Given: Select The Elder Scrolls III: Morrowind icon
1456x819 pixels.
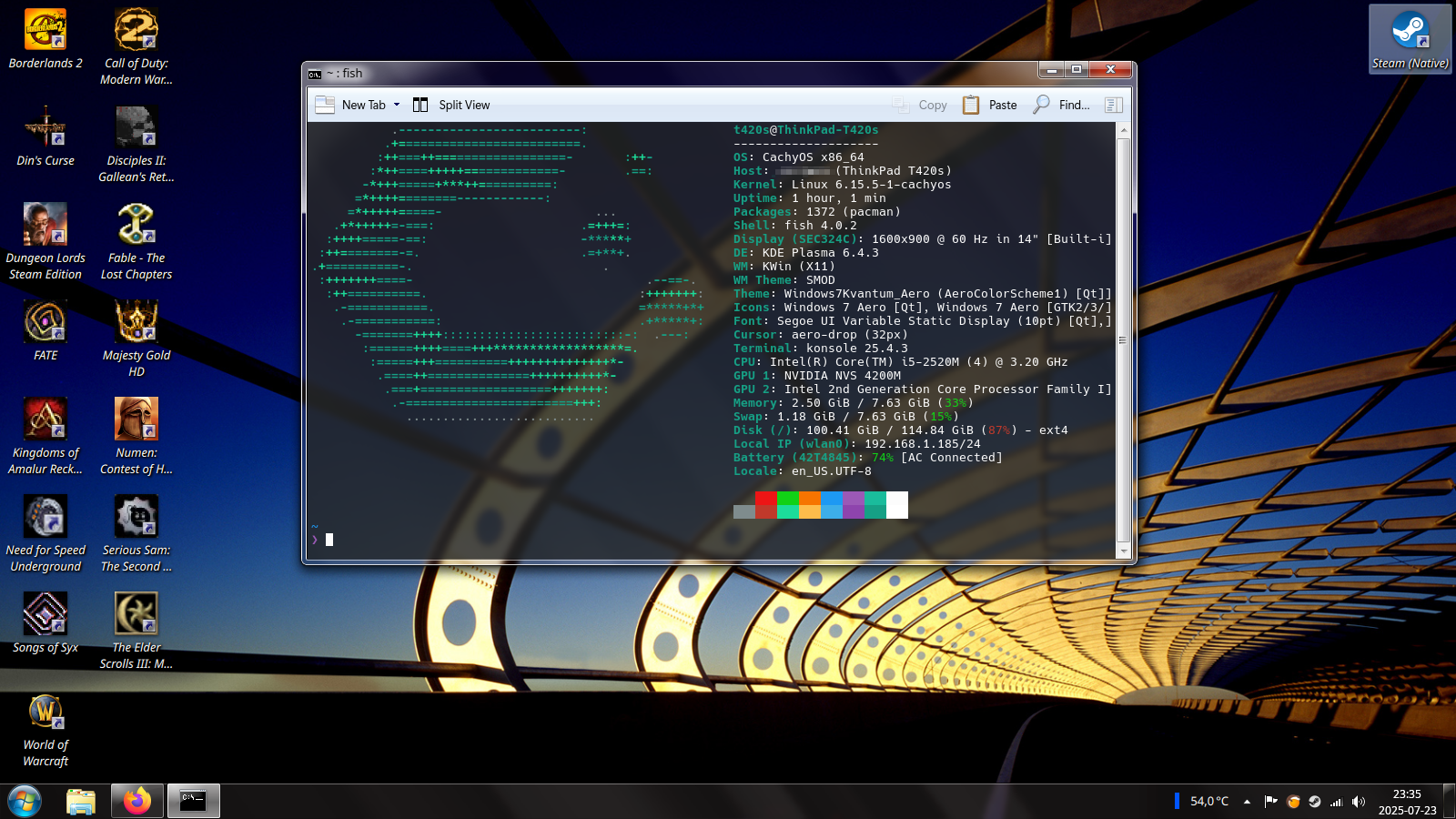Looking at the screenshot, I should [136, 632].
